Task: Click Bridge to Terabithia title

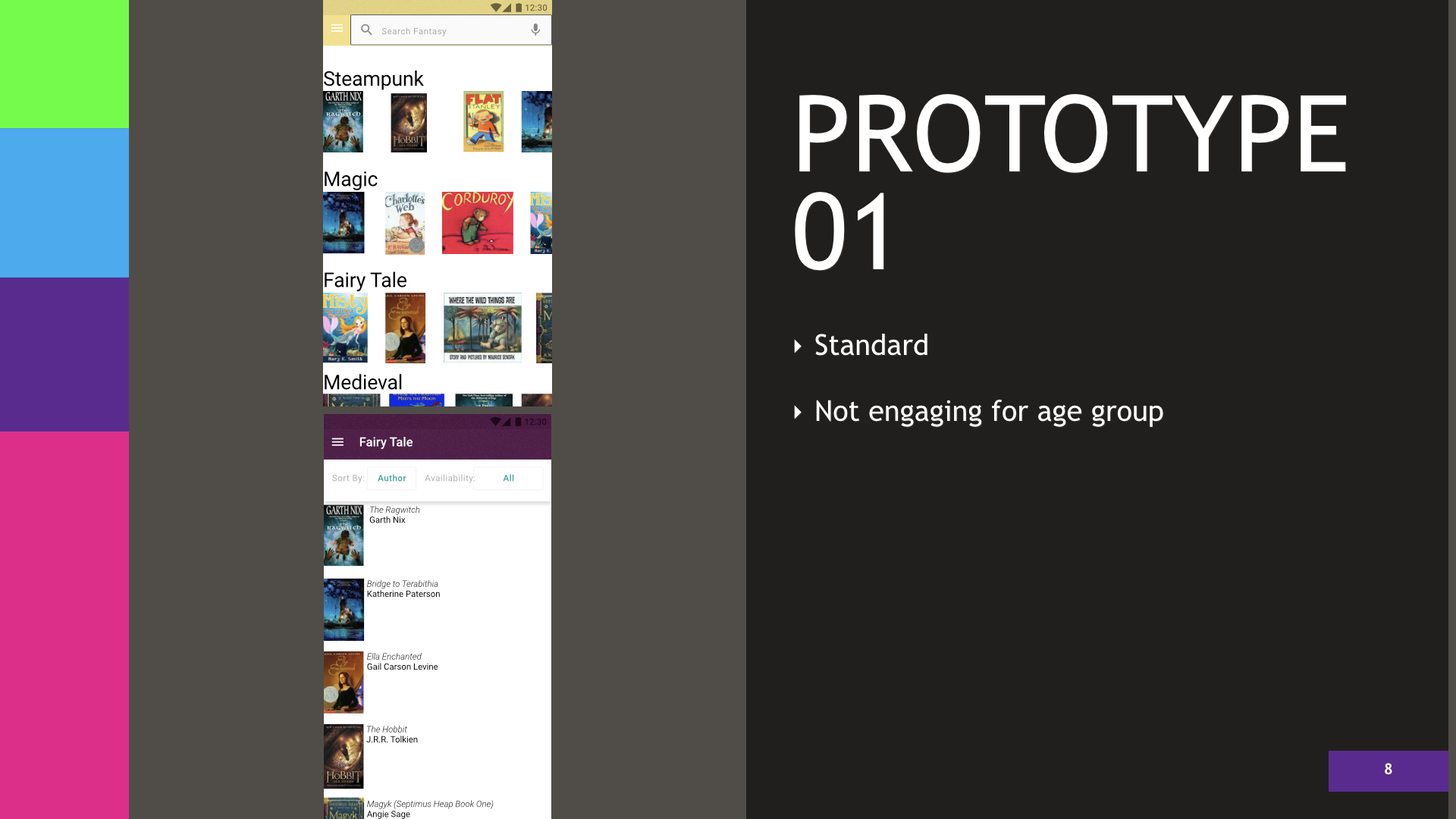Action: [x=403, y=584]
